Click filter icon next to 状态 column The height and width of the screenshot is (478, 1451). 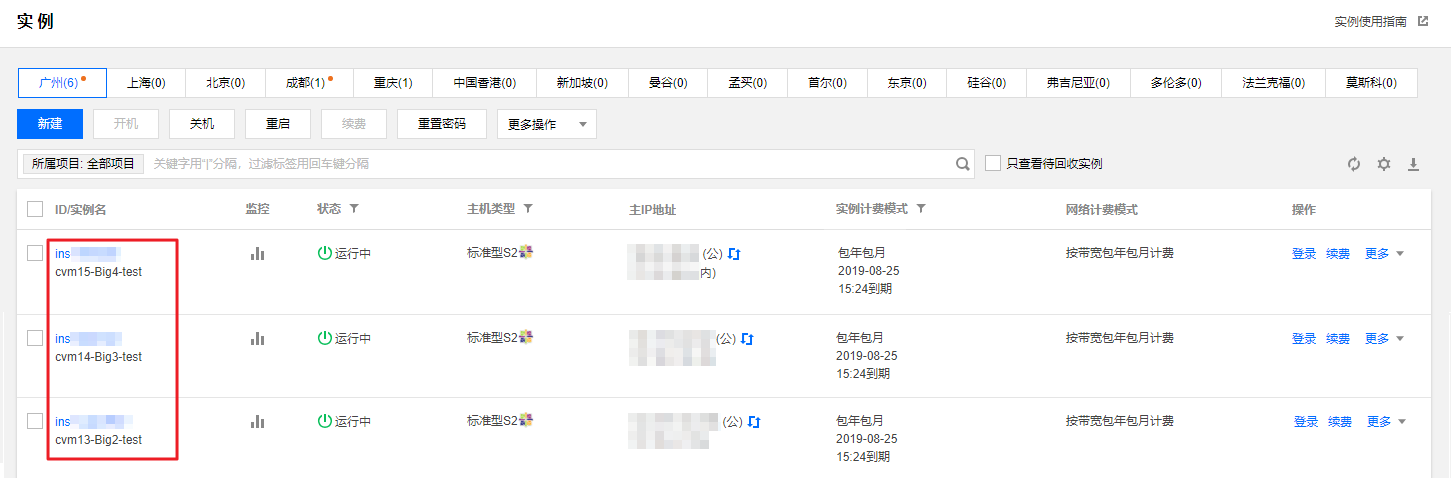[x=354, y=209]
